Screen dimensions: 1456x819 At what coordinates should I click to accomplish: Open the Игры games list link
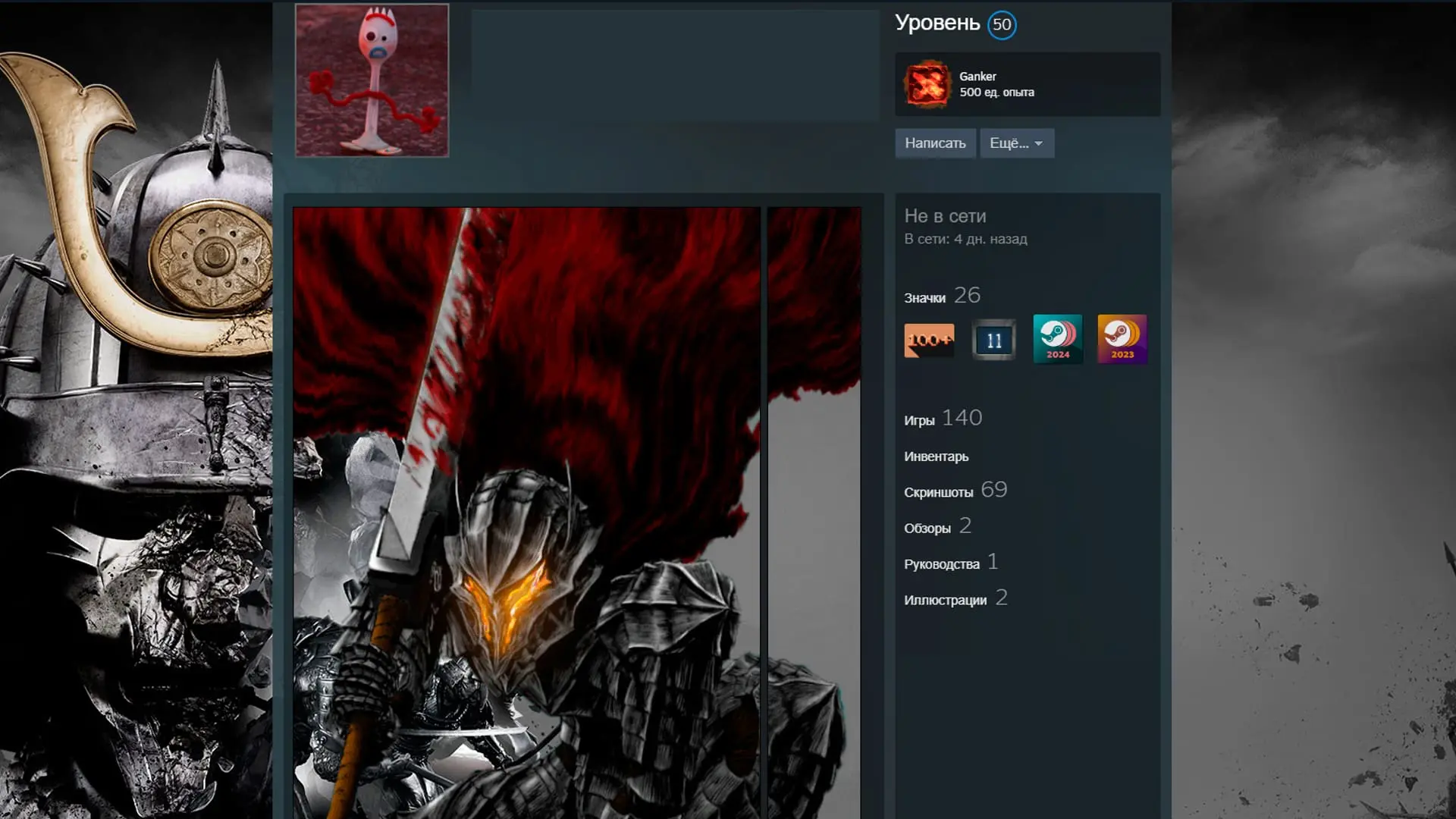919,420
